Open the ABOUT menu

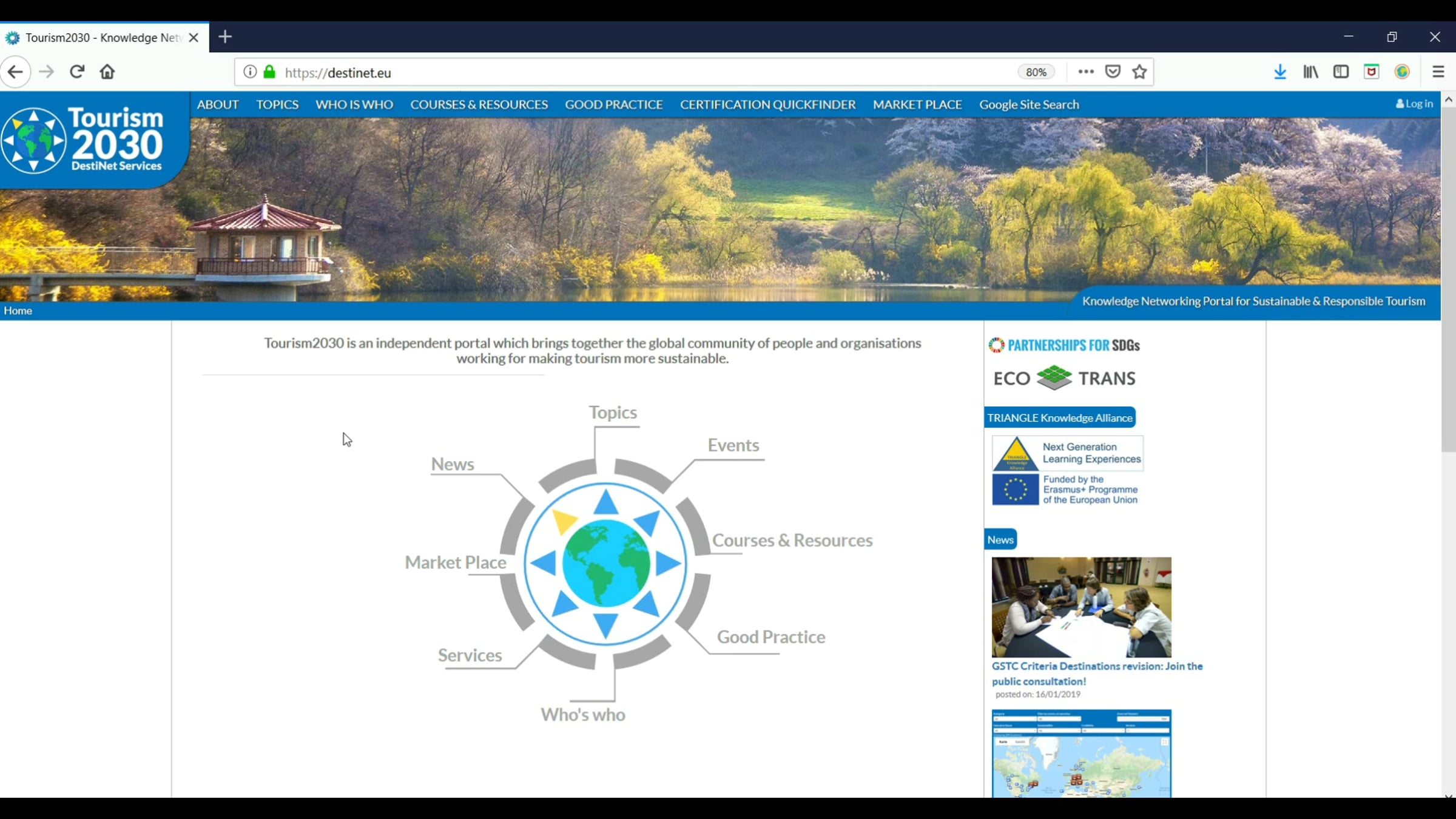218,104
